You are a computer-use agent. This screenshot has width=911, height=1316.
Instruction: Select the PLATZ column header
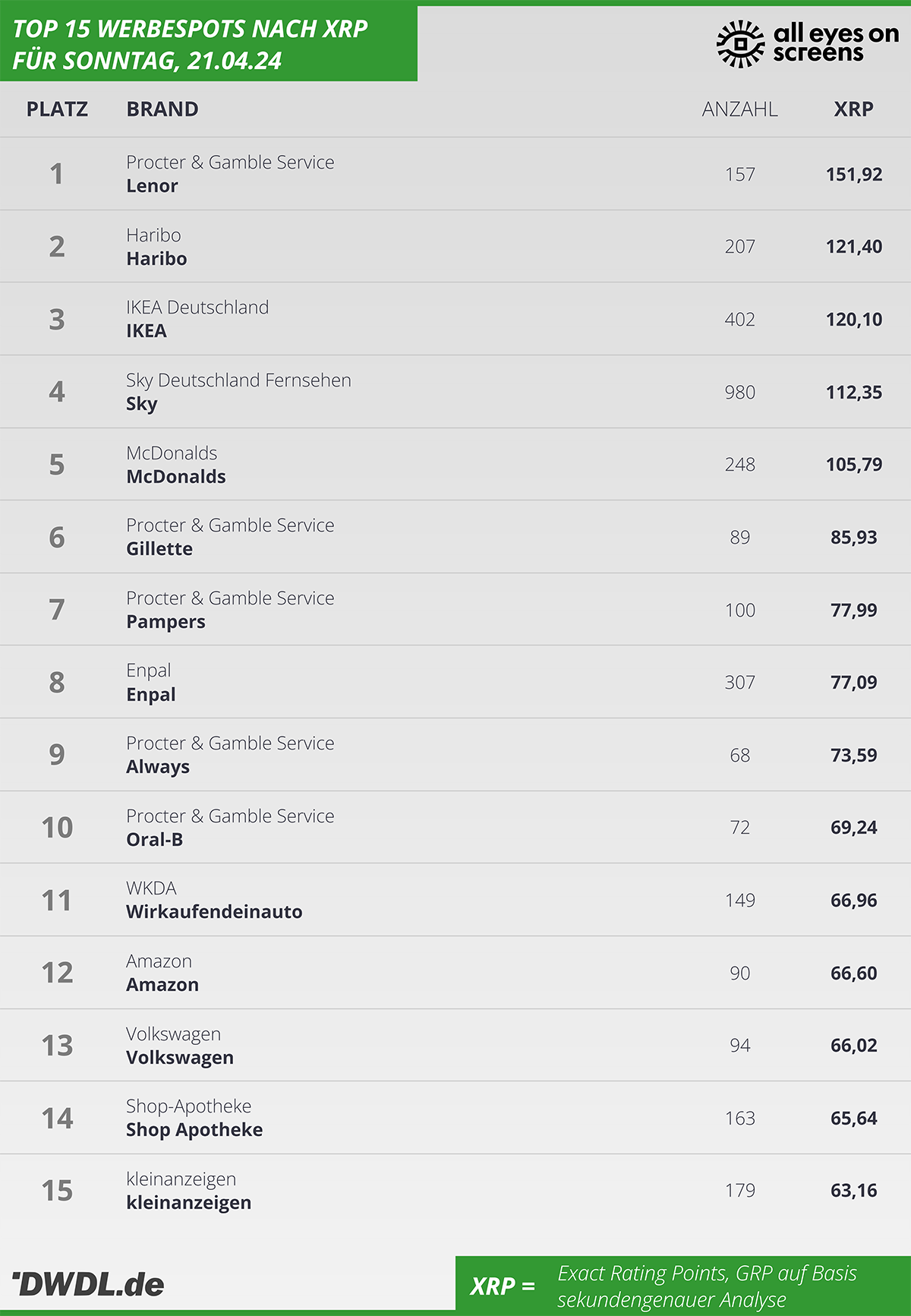(57, 109)
